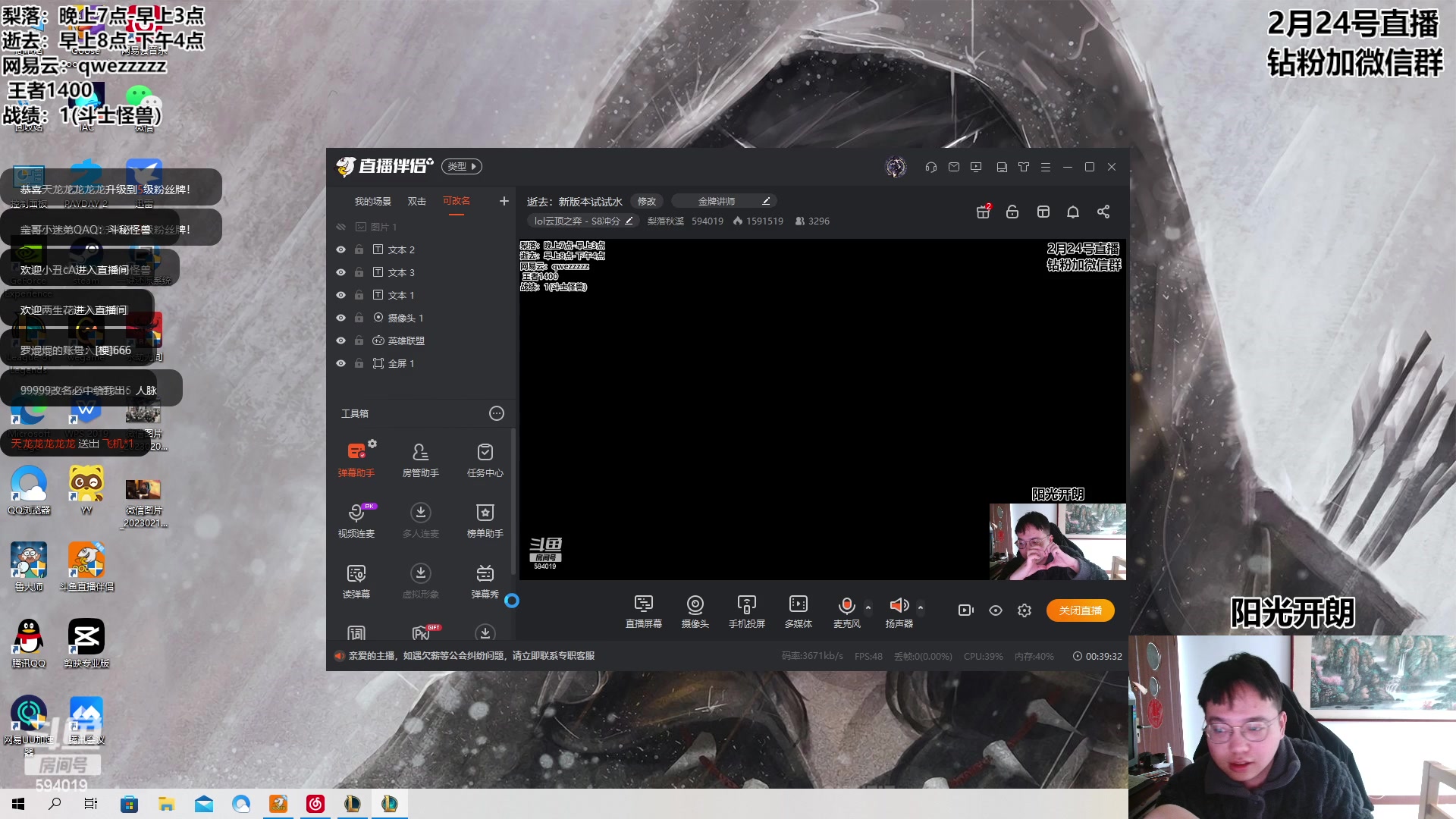The width and height of the screenshot is (1456, 819).
Task: Open the 任务中心 task center
Action: click(x=485, y=459)
